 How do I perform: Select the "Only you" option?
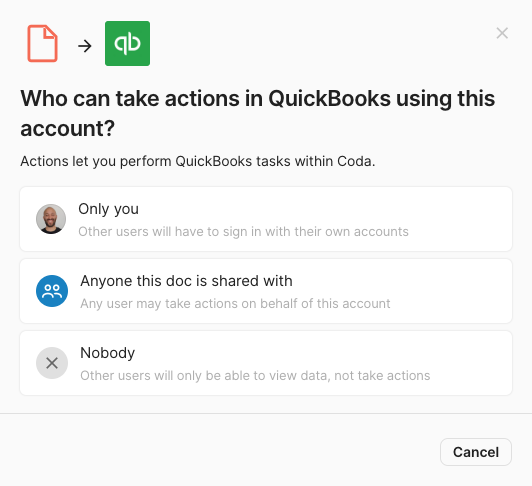click(x=266, y=219)
